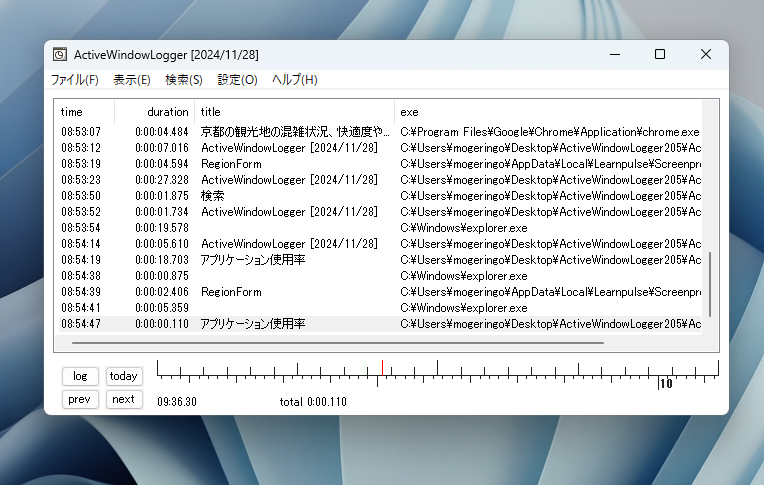Viewport: 764px width, 485px height.
Task: Select the explorer.exe row at 08:54:41
Action: (x=380, y=308)
